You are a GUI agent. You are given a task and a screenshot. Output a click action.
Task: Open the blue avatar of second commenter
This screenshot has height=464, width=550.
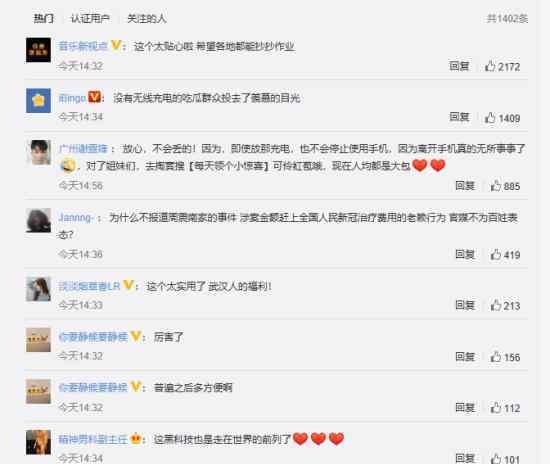coord(38,101)
